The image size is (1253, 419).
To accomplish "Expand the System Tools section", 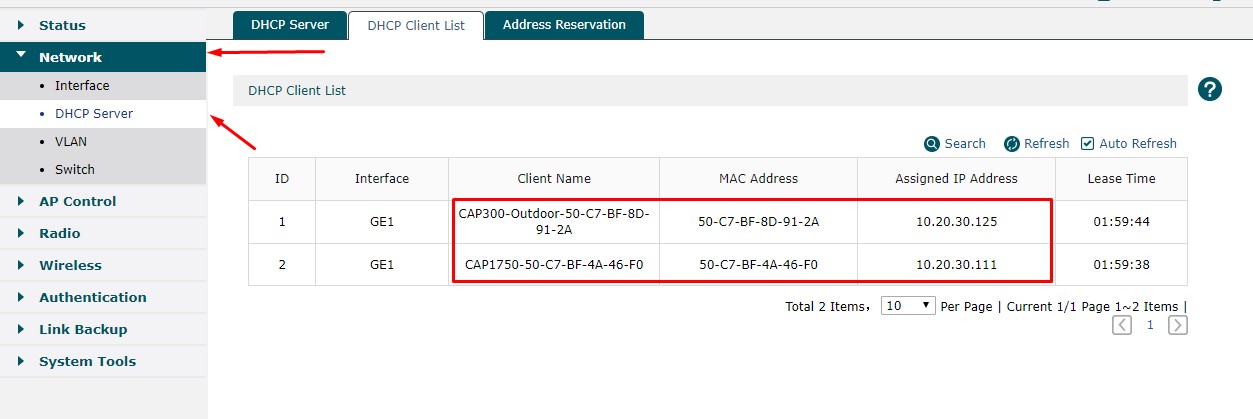I will pyautogui.click(x=87, y=361).
